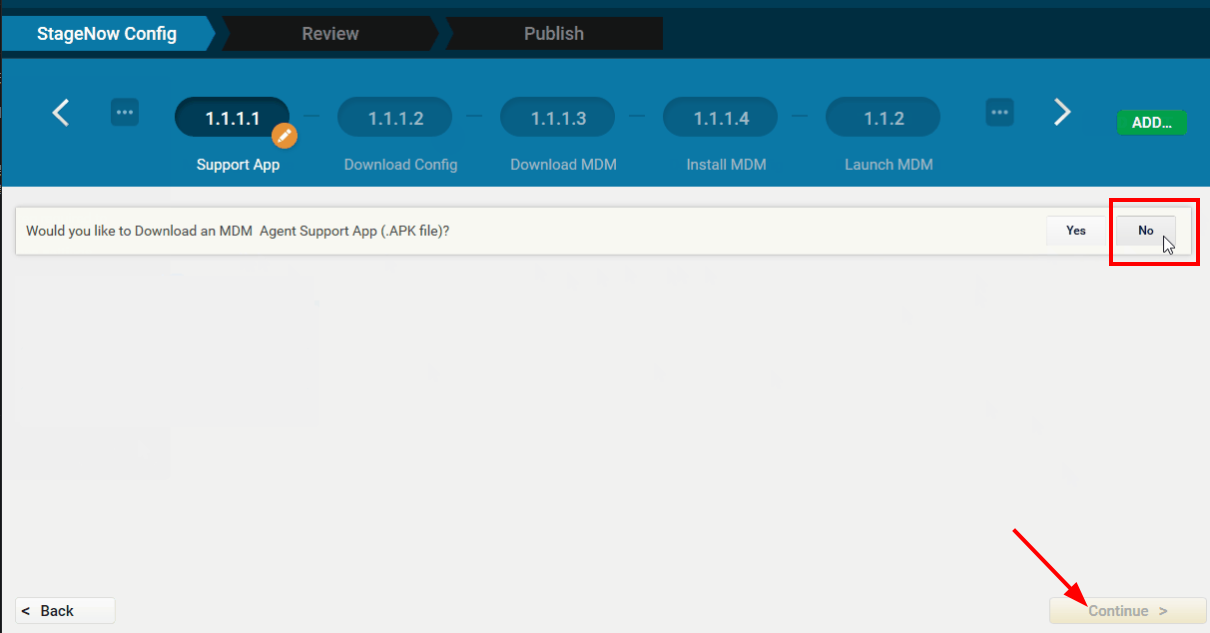Go to step 1.1.2 Launch MDM
Viewport: 1210px width, 633px height.
[x=883, y=118]
